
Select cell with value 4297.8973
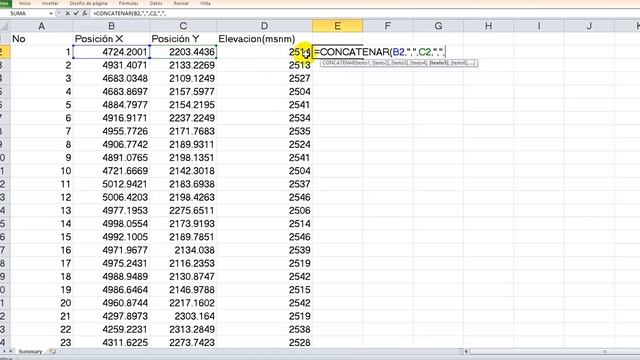point(111,316)
